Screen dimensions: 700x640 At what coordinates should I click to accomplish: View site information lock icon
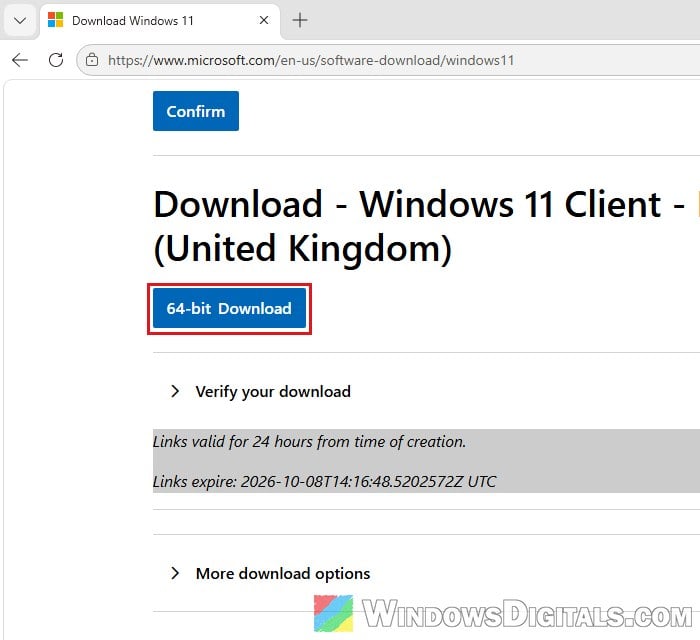pyautogui.click(x=92, y=60)
